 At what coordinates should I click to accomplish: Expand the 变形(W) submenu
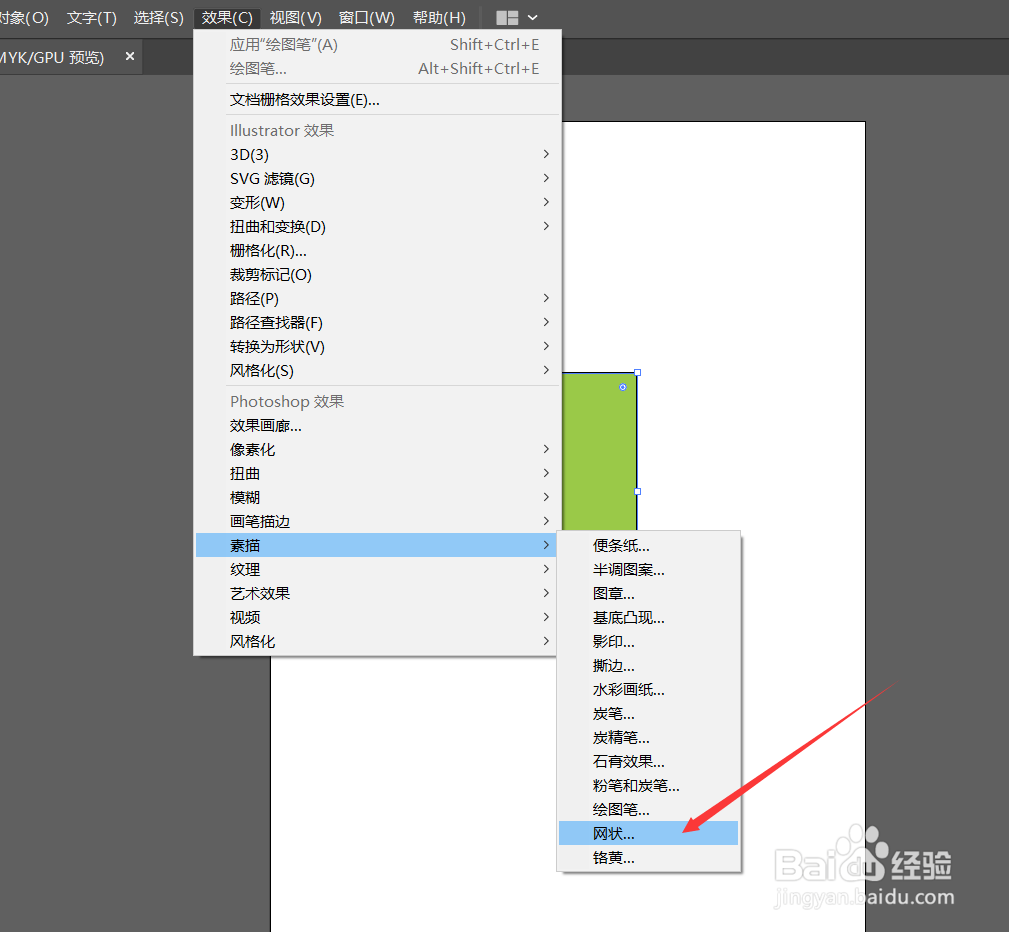point(378,203)
